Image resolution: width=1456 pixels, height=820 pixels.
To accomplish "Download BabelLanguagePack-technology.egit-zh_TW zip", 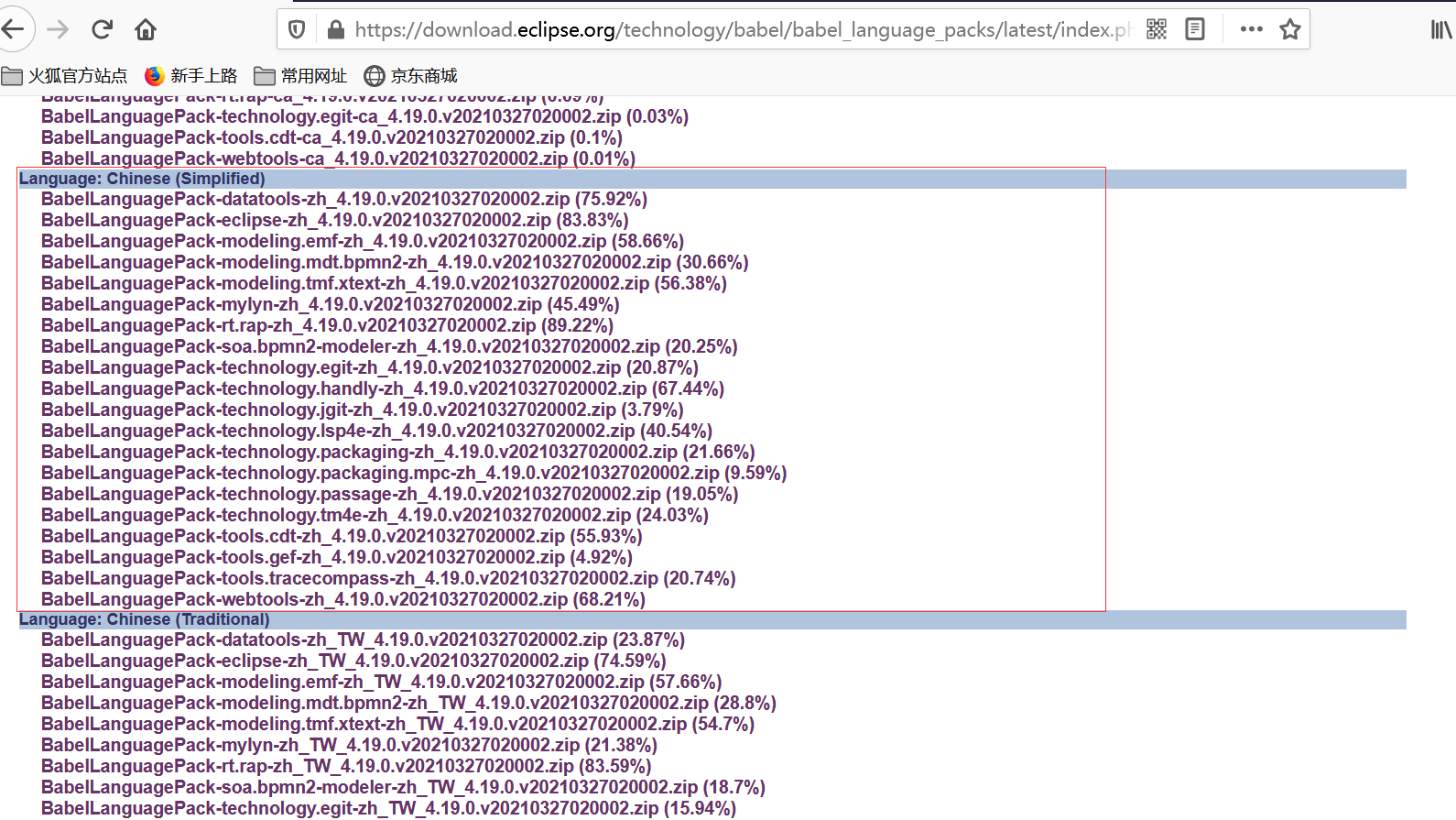I will [x=388, y=808].
